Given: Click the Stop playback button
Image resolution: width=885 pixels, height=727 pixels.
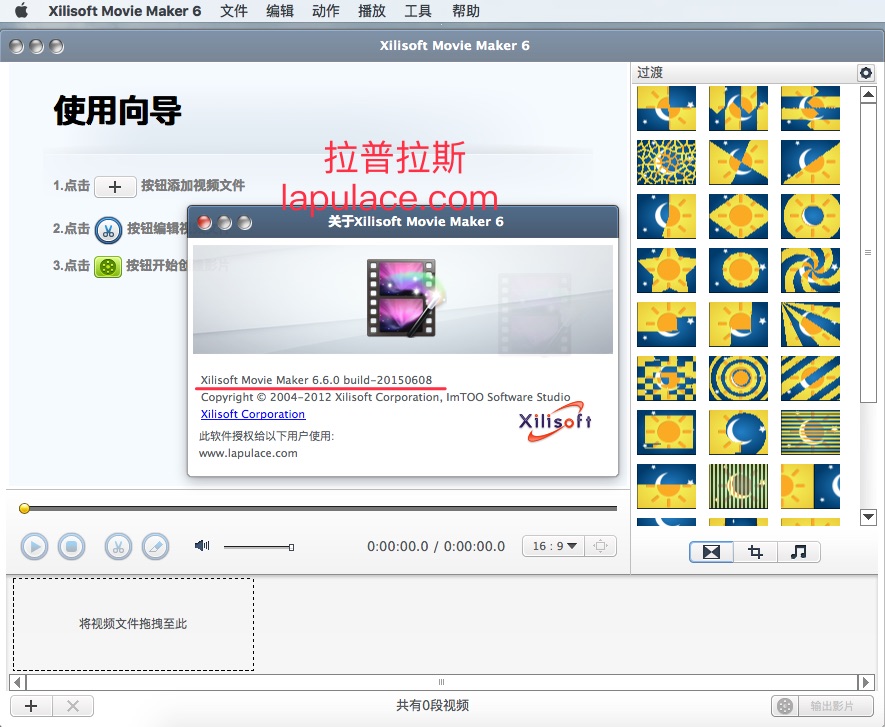Looking at the screenshot, I should [x=71, y=546].
